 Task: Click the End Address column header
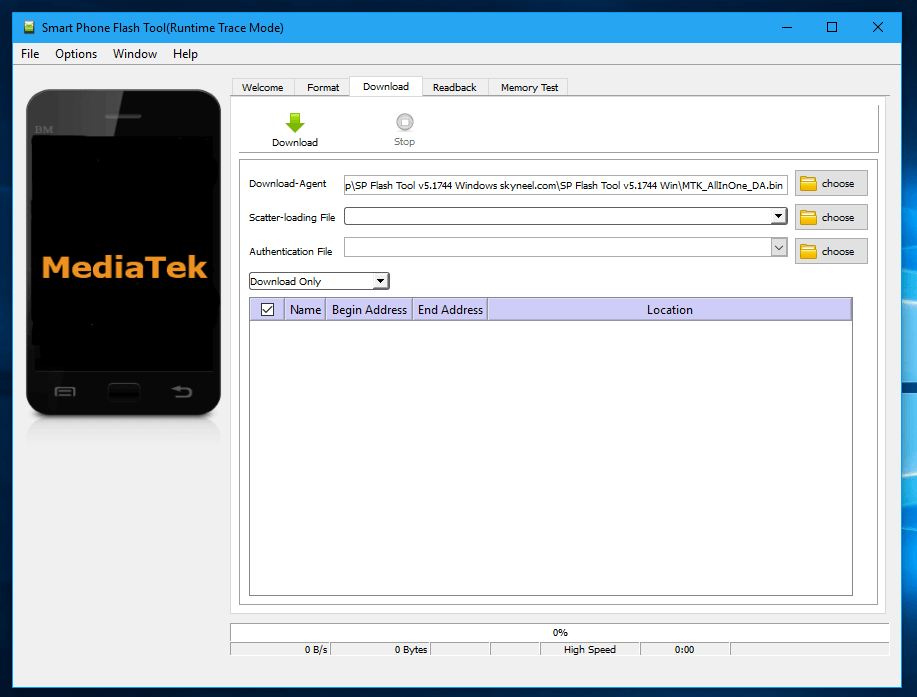point(450,309)
